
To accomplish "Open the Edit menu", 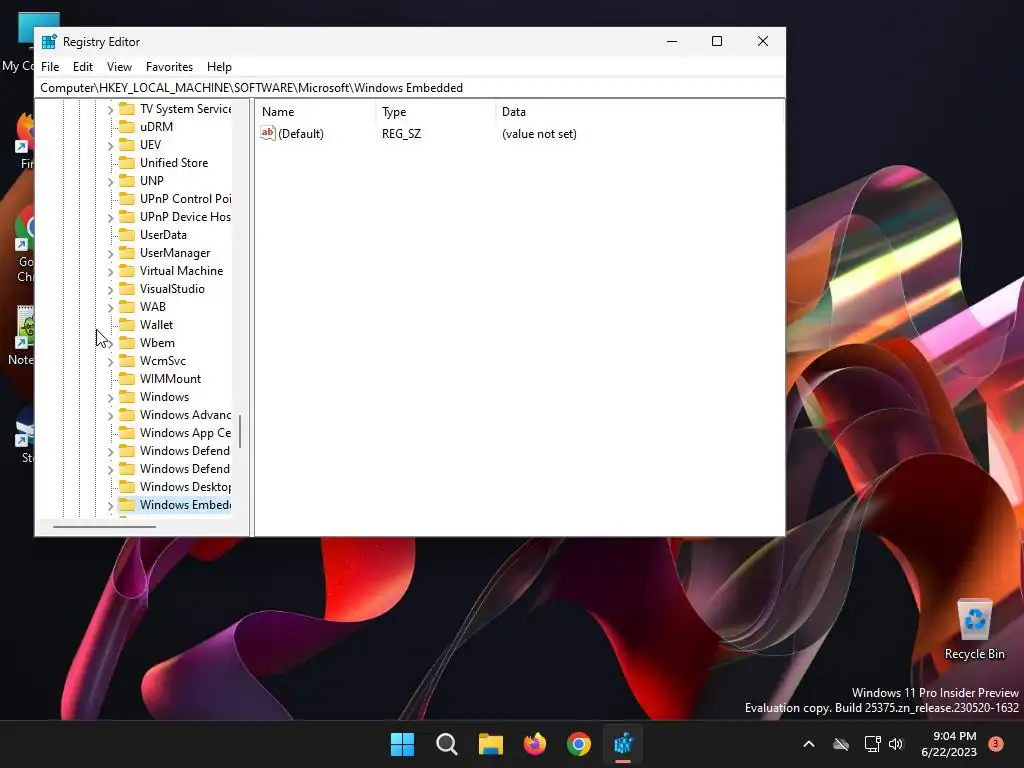I will [82, 67].
